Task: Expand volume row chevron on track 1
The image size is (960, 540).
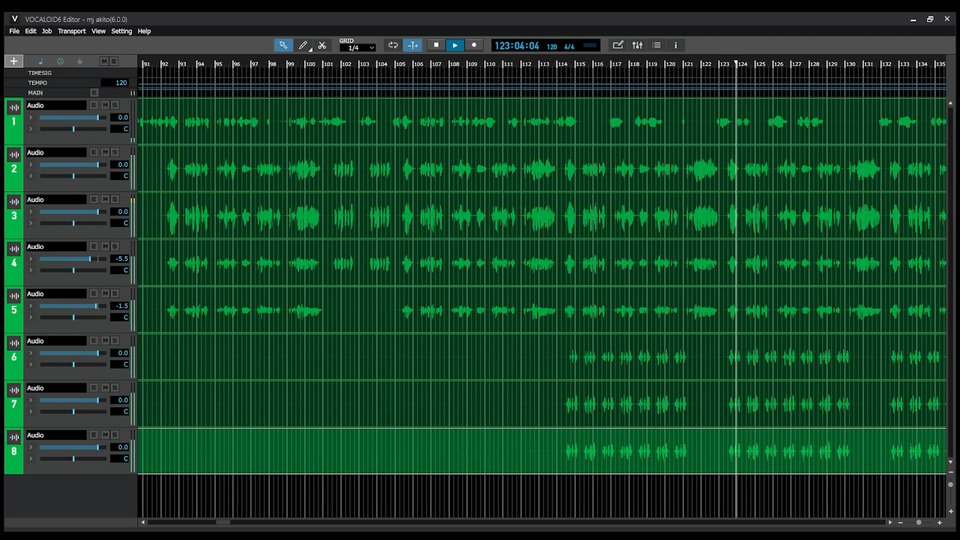Action: (x=31, y=117)
